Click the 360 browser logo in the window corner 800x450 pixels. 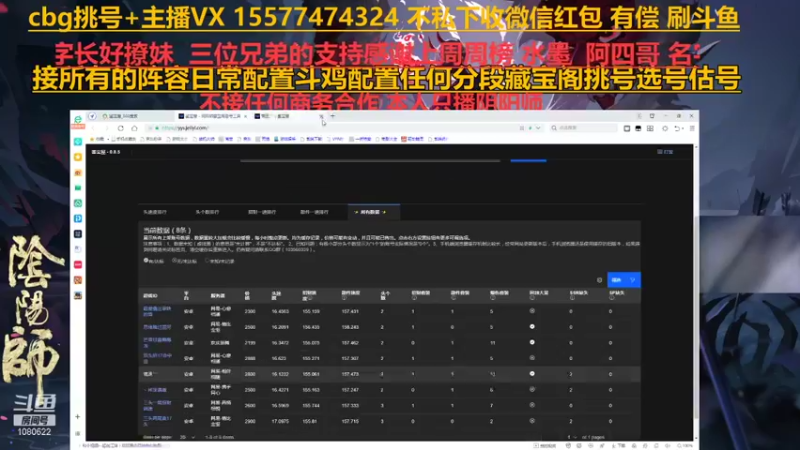coord(78,119)
